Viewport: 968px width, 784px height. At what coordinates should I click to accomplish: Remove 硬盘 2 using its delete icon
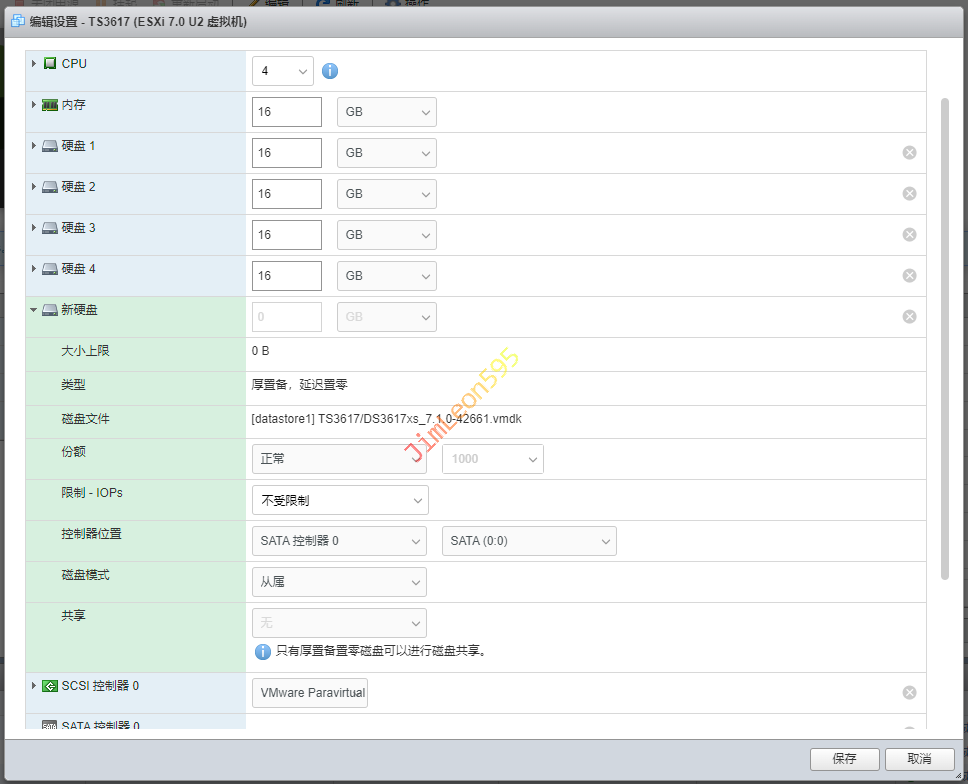(x=909, y=194)
